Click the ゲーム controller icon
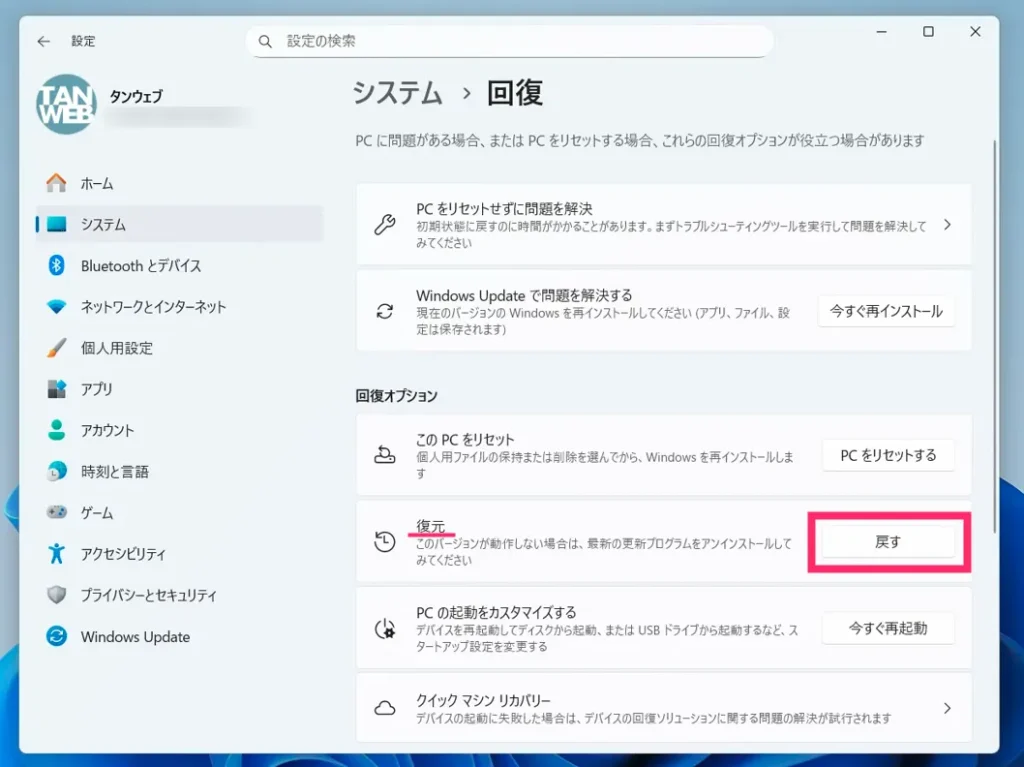 coord(57,512)
